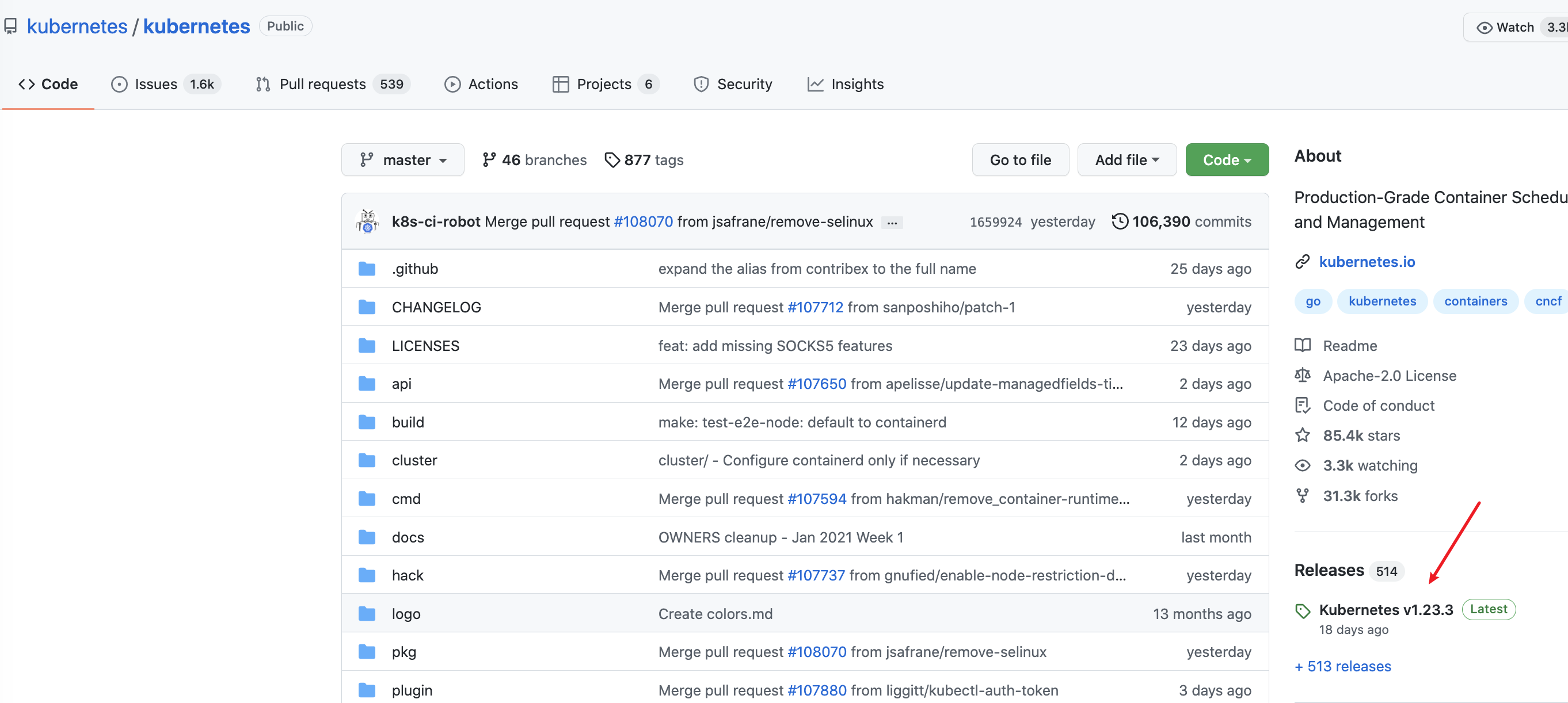Viewport: 1568px width, 703px height.
Task: Expand the commit message ellipsis button
Action: pyautogui.click(x=892, y=223)
